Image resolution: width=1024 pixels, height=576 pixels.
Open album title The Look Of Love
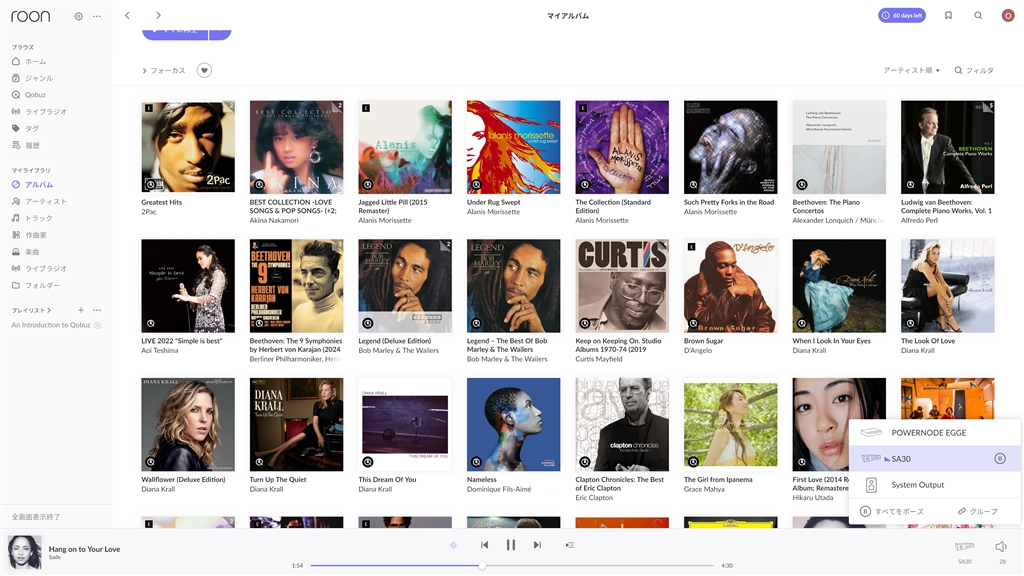[x=928, y=341]
